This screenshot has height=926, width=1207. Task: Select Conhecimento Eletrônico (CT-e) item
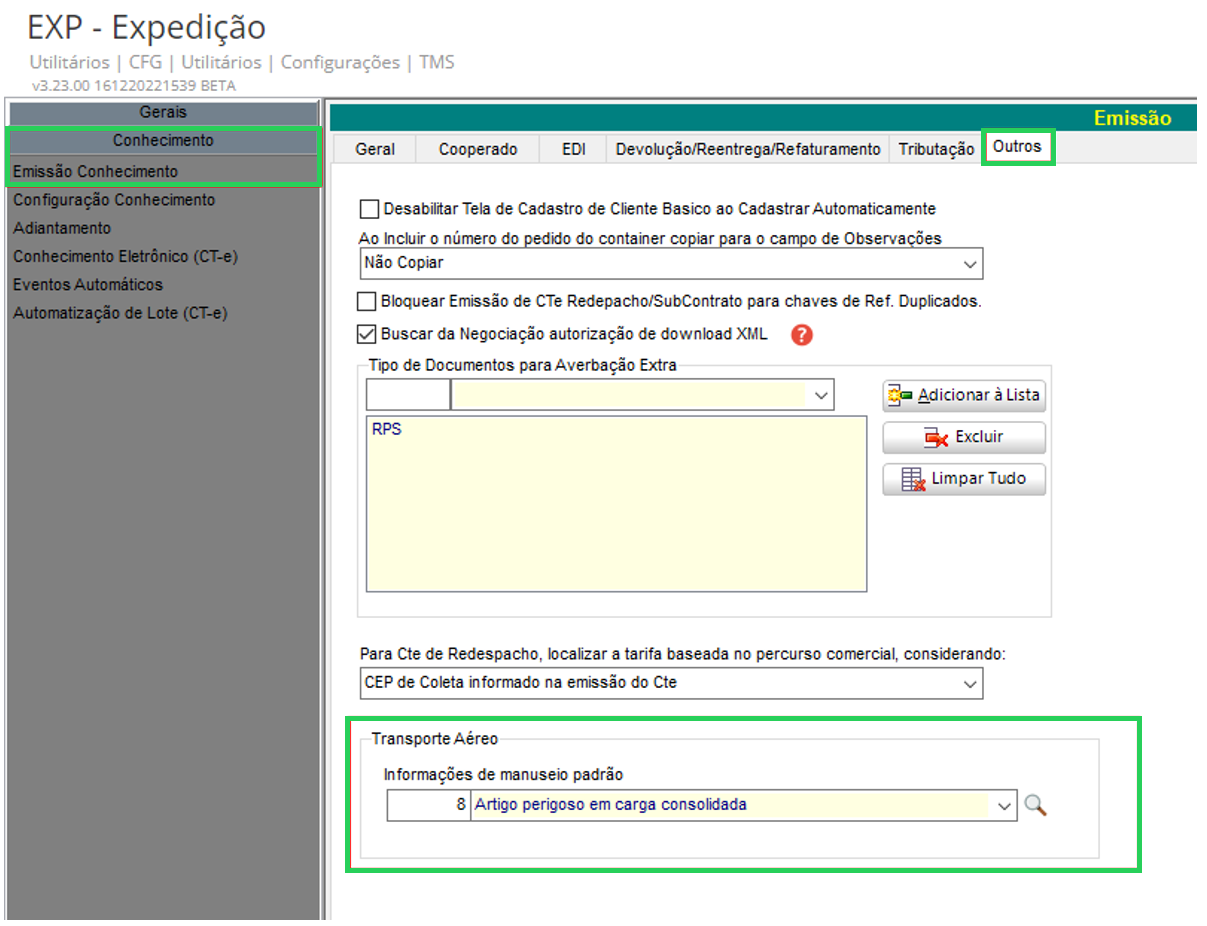[x=125, y=256]
